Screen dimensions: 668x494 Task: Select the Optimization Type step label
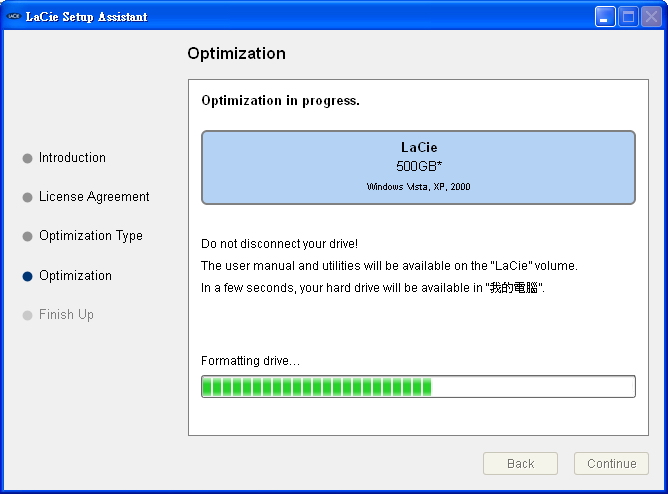(x=91, y=236)
